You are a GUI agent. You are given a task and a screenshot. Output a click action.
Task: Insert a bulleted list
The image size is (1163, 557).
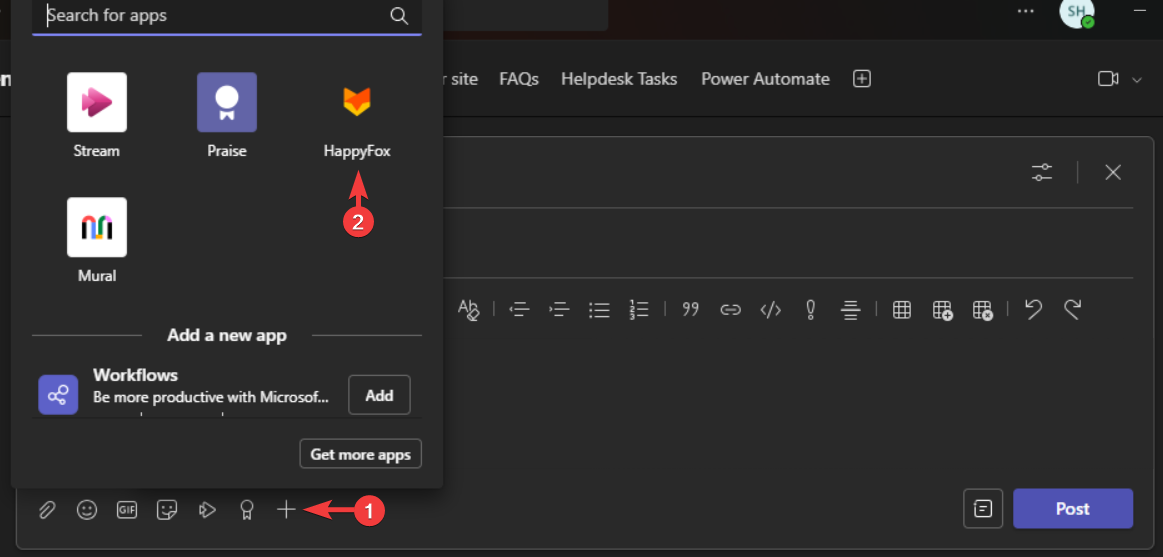pos(599,309)
